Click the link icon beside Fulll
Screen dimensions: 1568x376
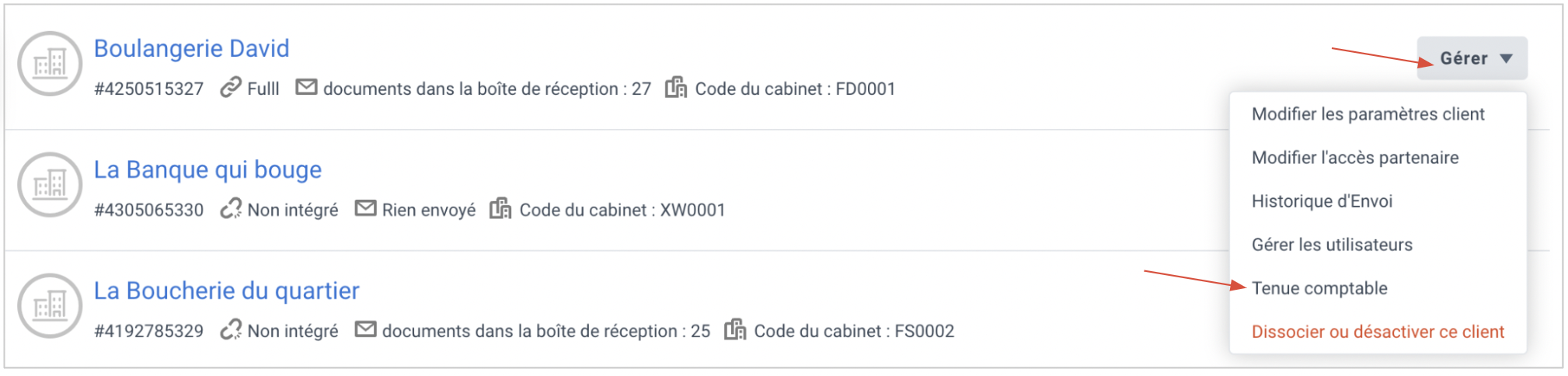tap(231, 88)
